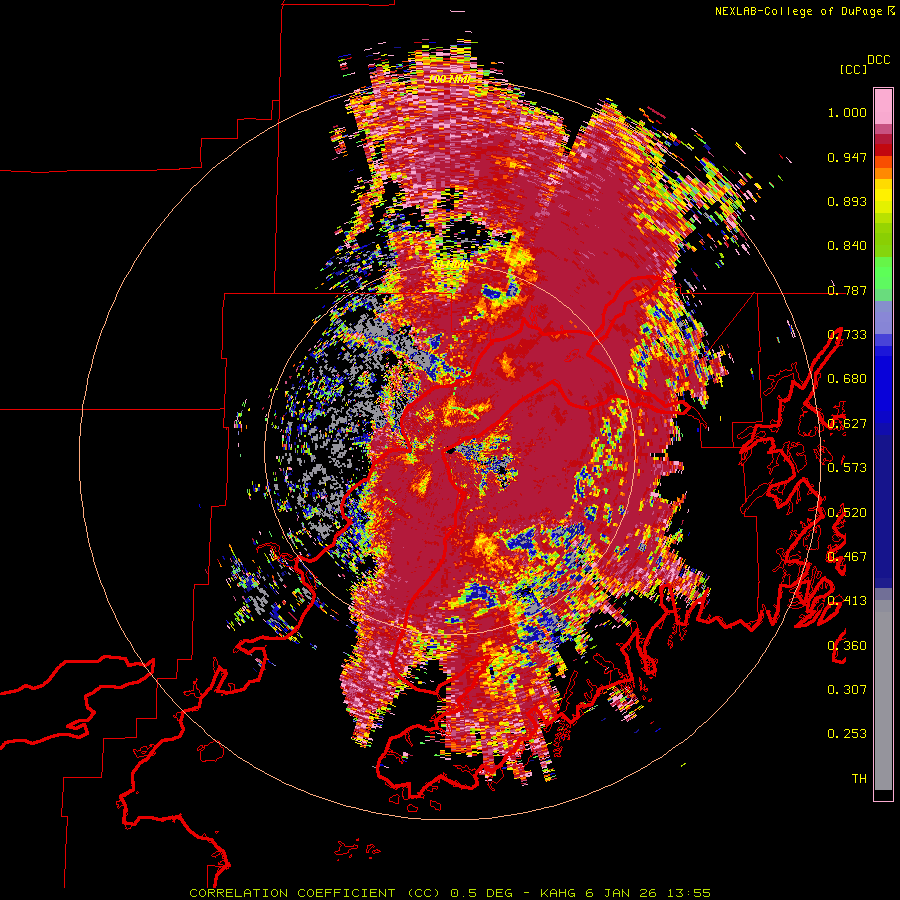Viewport: 900px width, 900px height.
Task: Click the 0.520 scale value
Action: 847,513
